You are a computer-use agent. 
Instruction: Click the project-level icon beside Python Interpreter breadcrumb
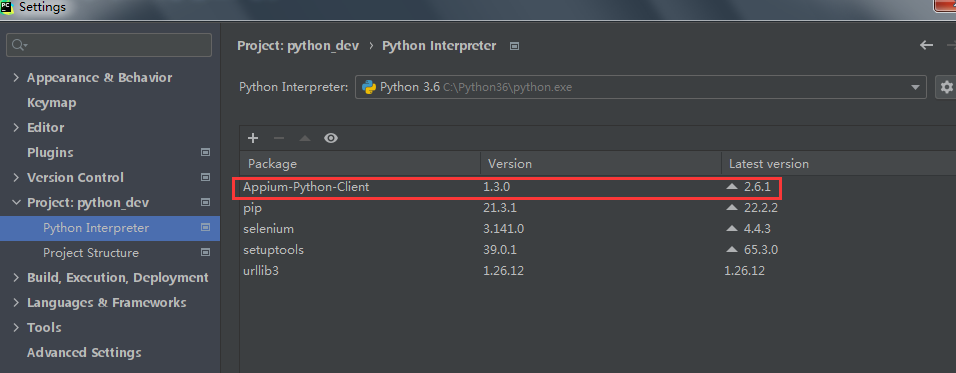[515, 46]
